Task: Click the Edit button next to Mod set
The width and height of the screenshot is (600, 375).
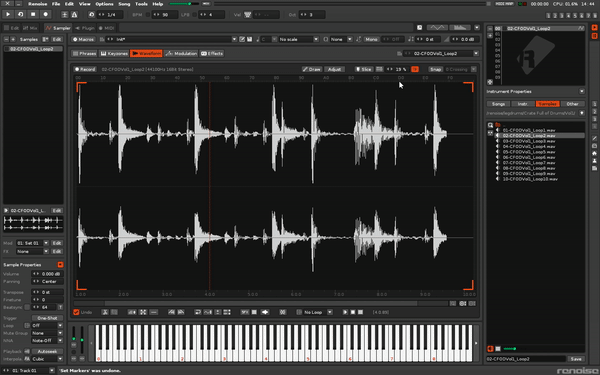Action: tap(57, 243)
